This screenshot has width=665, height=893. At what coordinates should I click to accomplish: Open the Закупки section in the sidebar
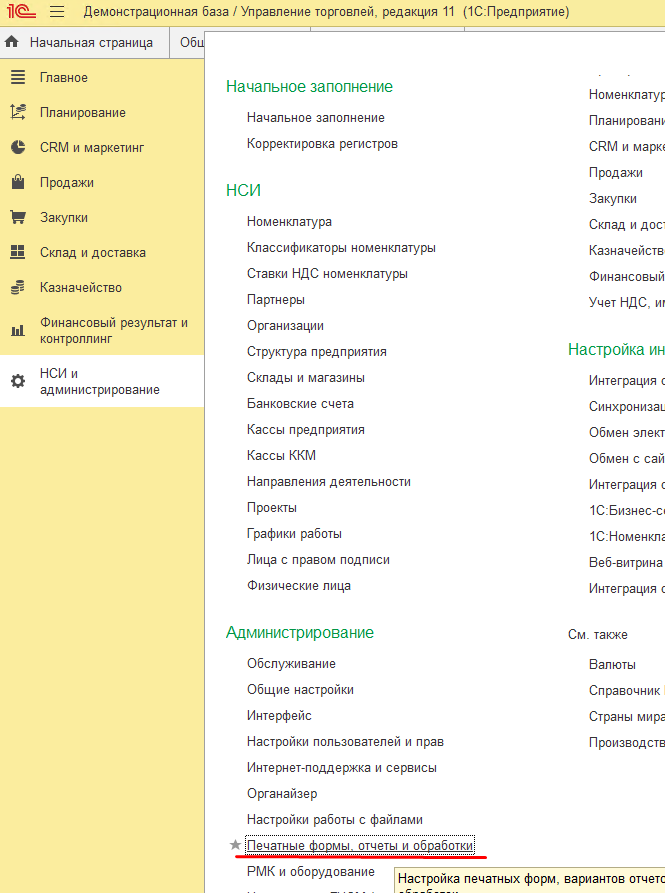point(64,218)
